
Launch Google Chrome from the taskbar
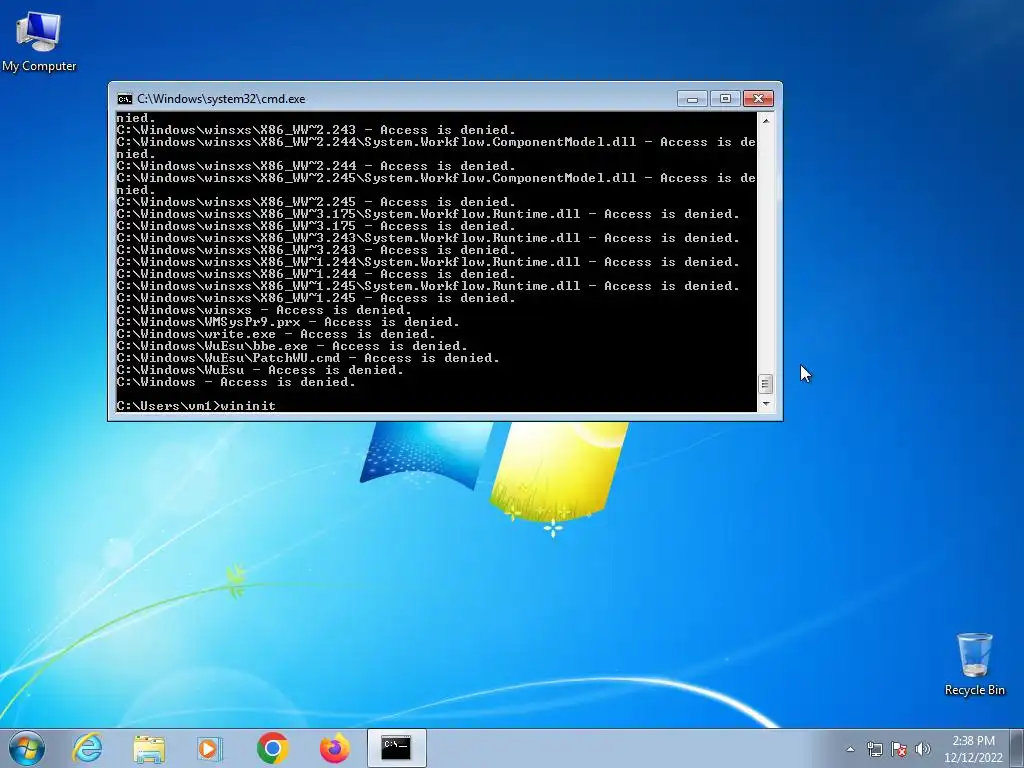(272, 748)
